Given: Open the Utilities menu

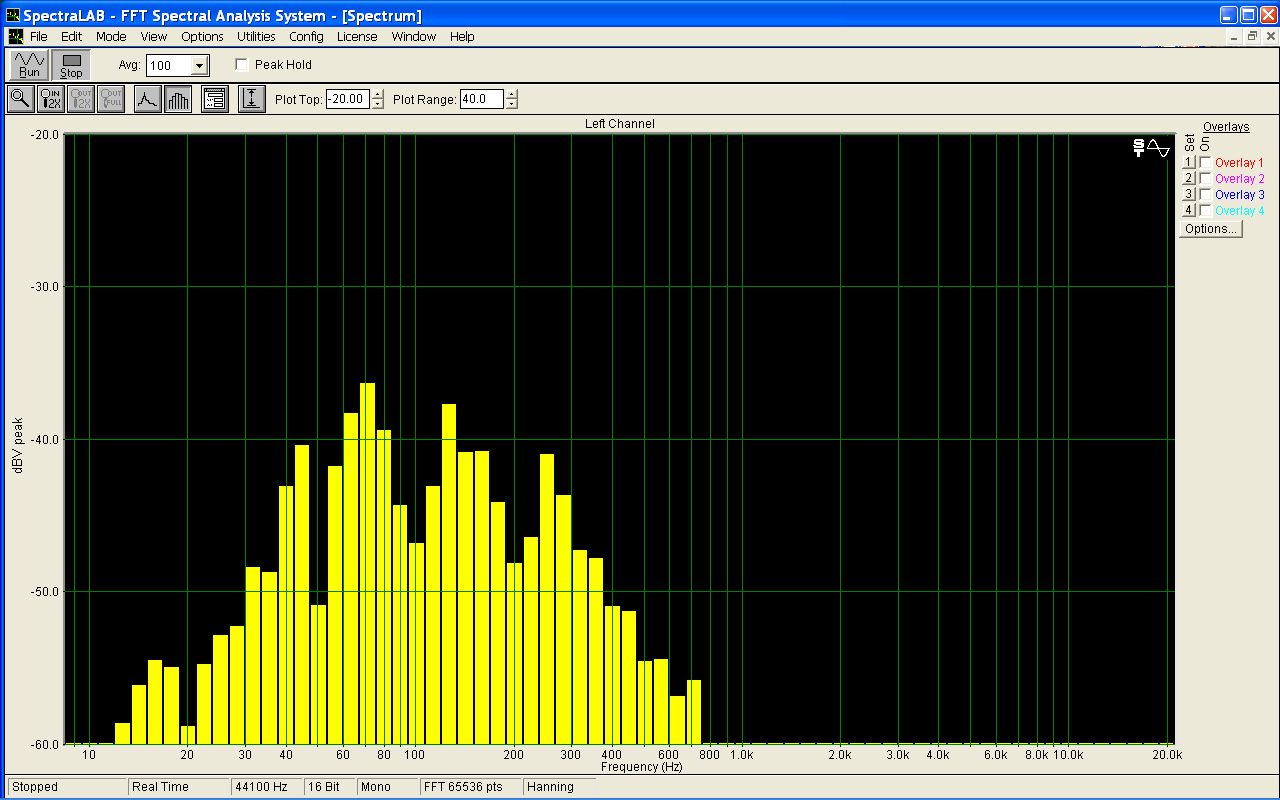Looking at the screenshot, I should tap(256, 37).
